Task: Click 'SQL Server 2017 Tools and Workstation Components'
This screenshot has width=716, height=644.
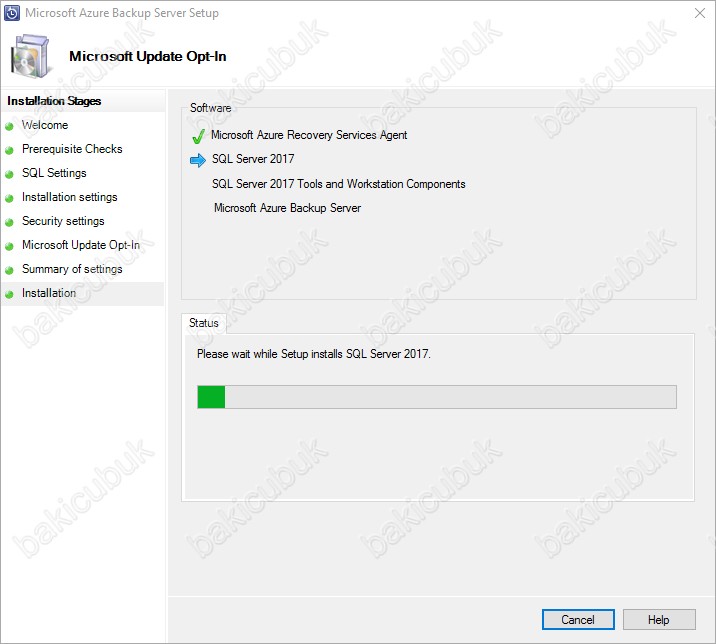Action: pyautogui.click(x=338, y=184)
